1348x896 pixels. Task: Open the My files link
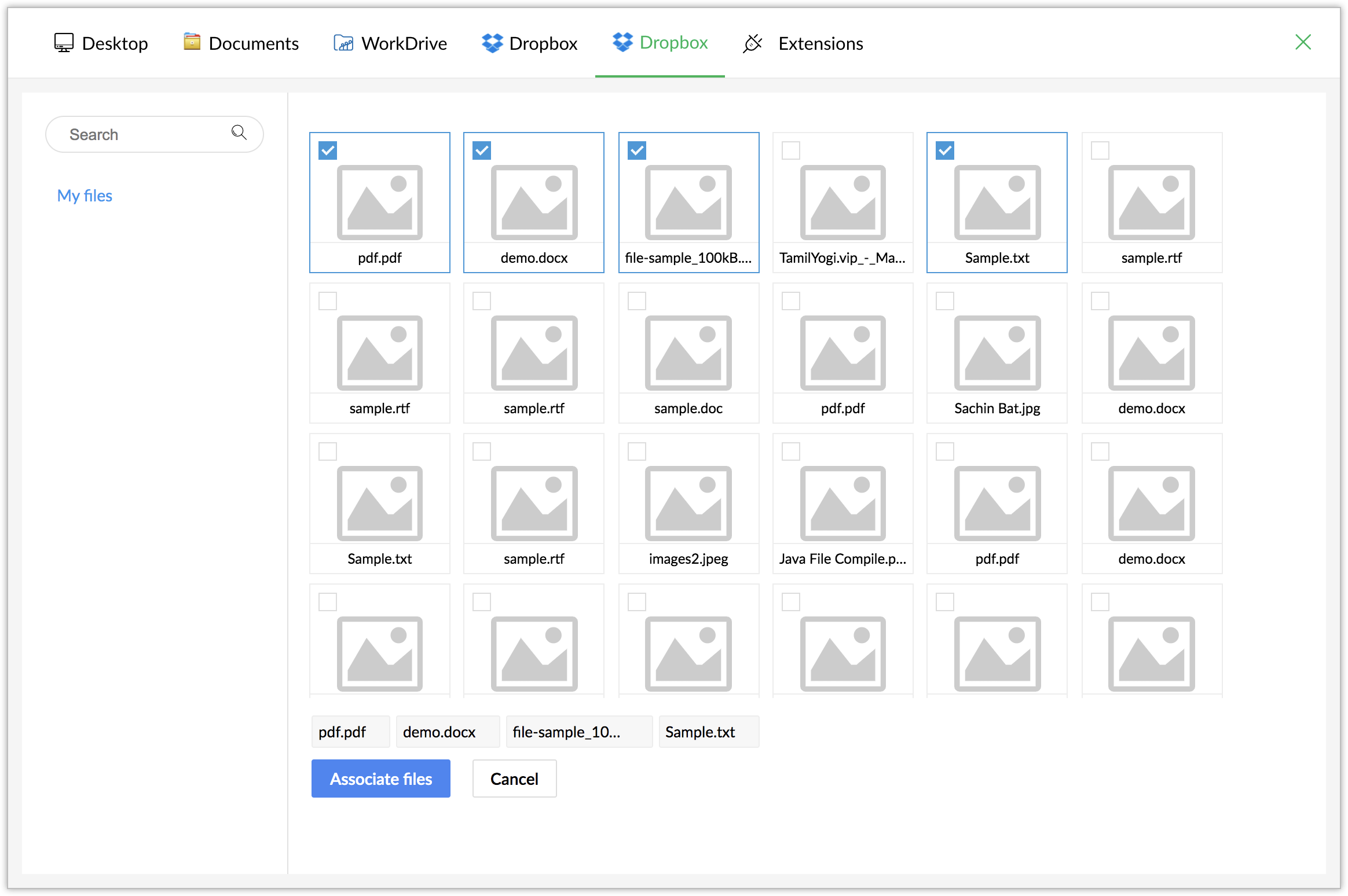[85, 196]
